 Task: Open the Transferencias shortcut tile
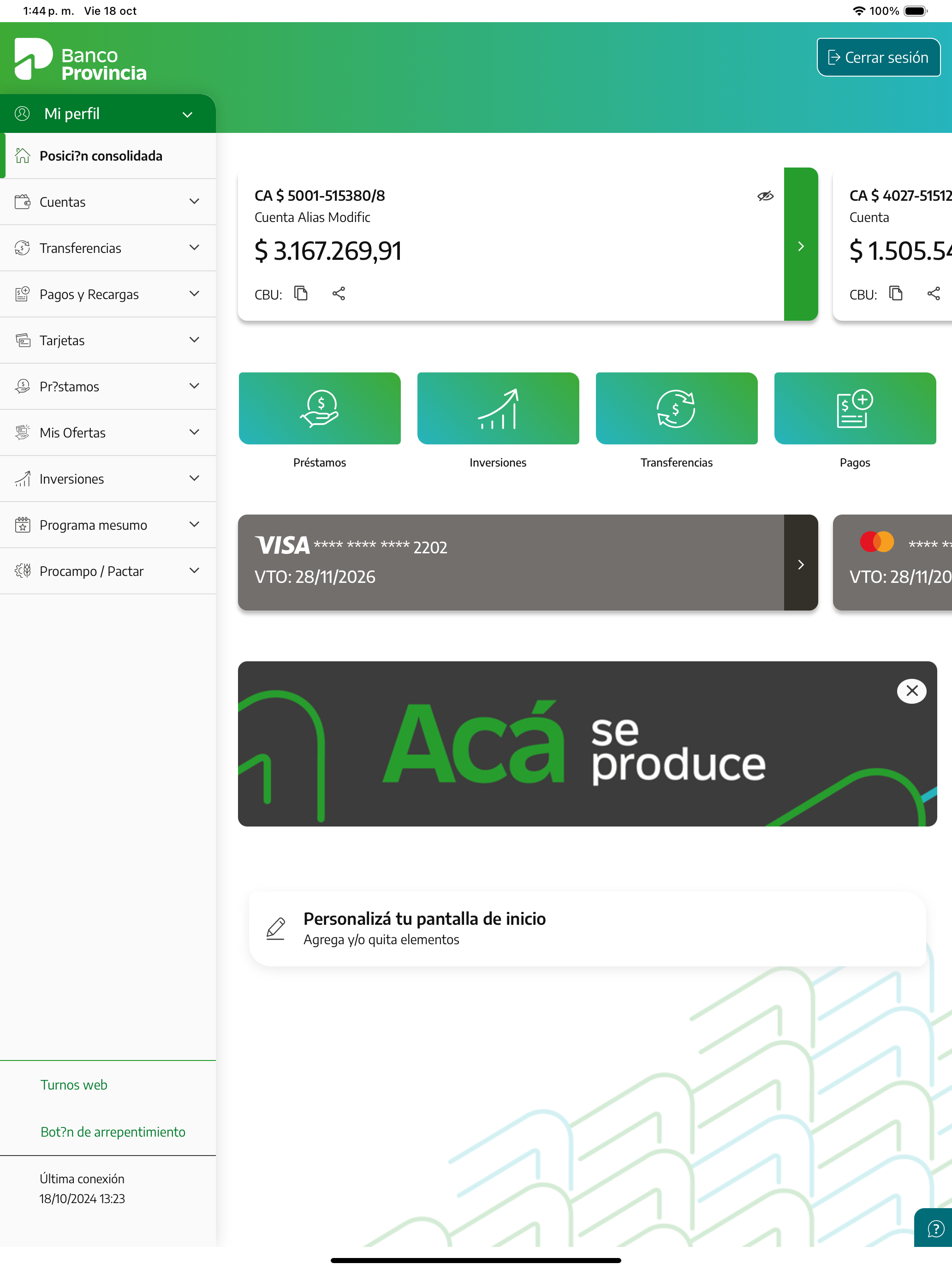677,408
